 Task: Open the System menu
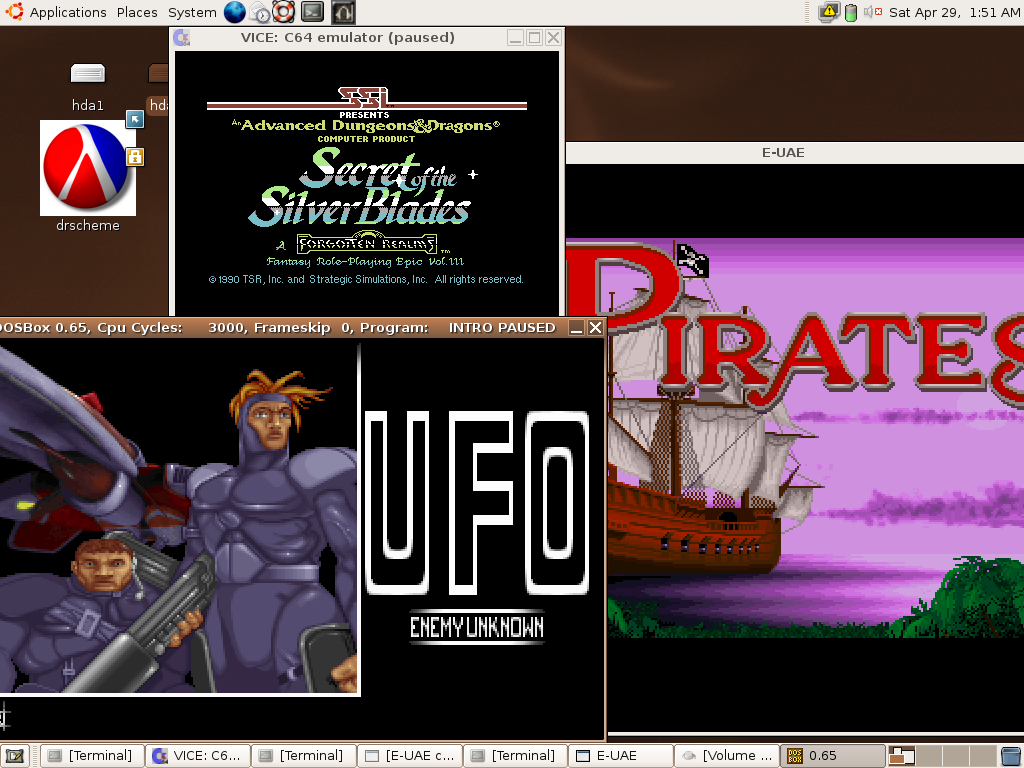point(192,12)
